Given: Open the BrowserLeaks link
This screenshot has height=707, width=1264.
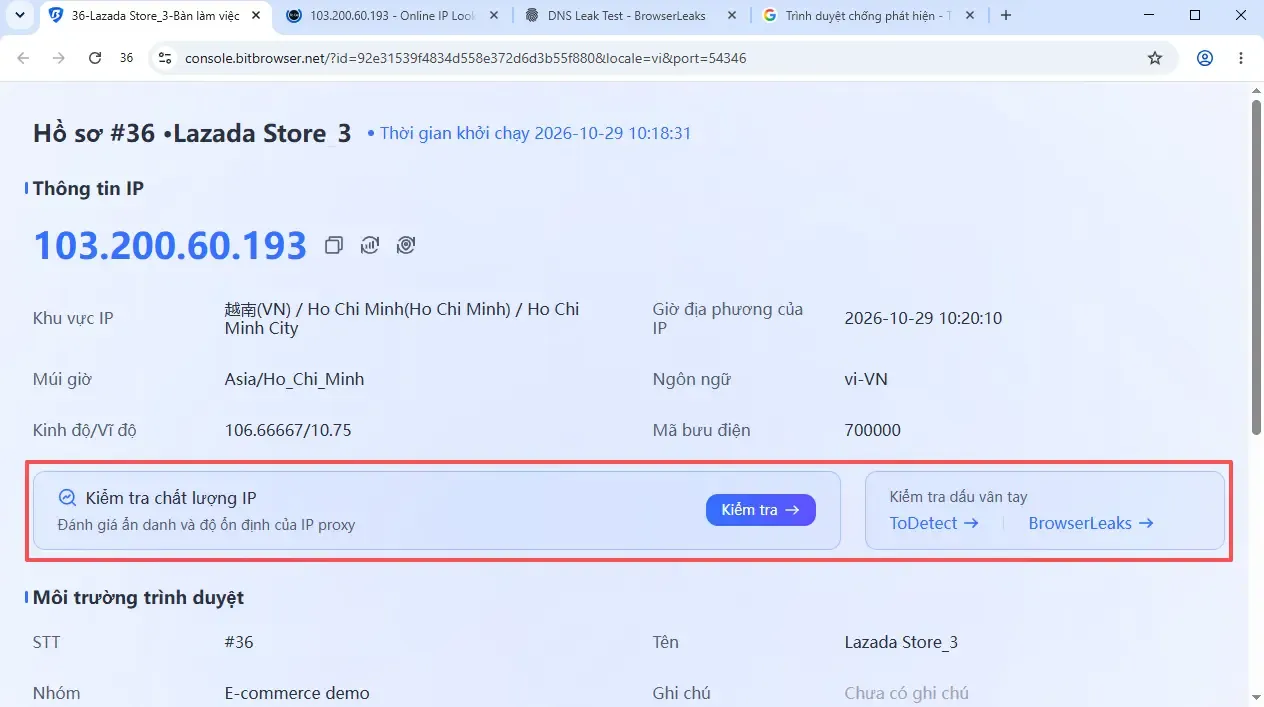Looking at the screenshot, I should coord(1091,523).
